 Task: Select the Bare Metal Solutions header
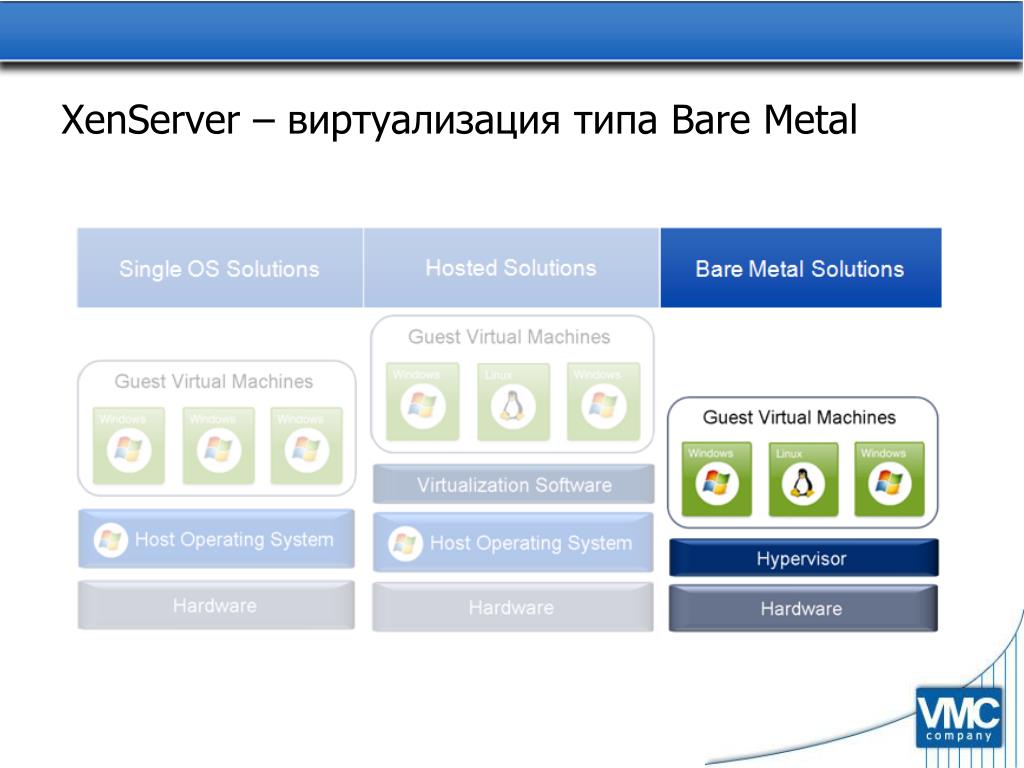pos(801,268)
